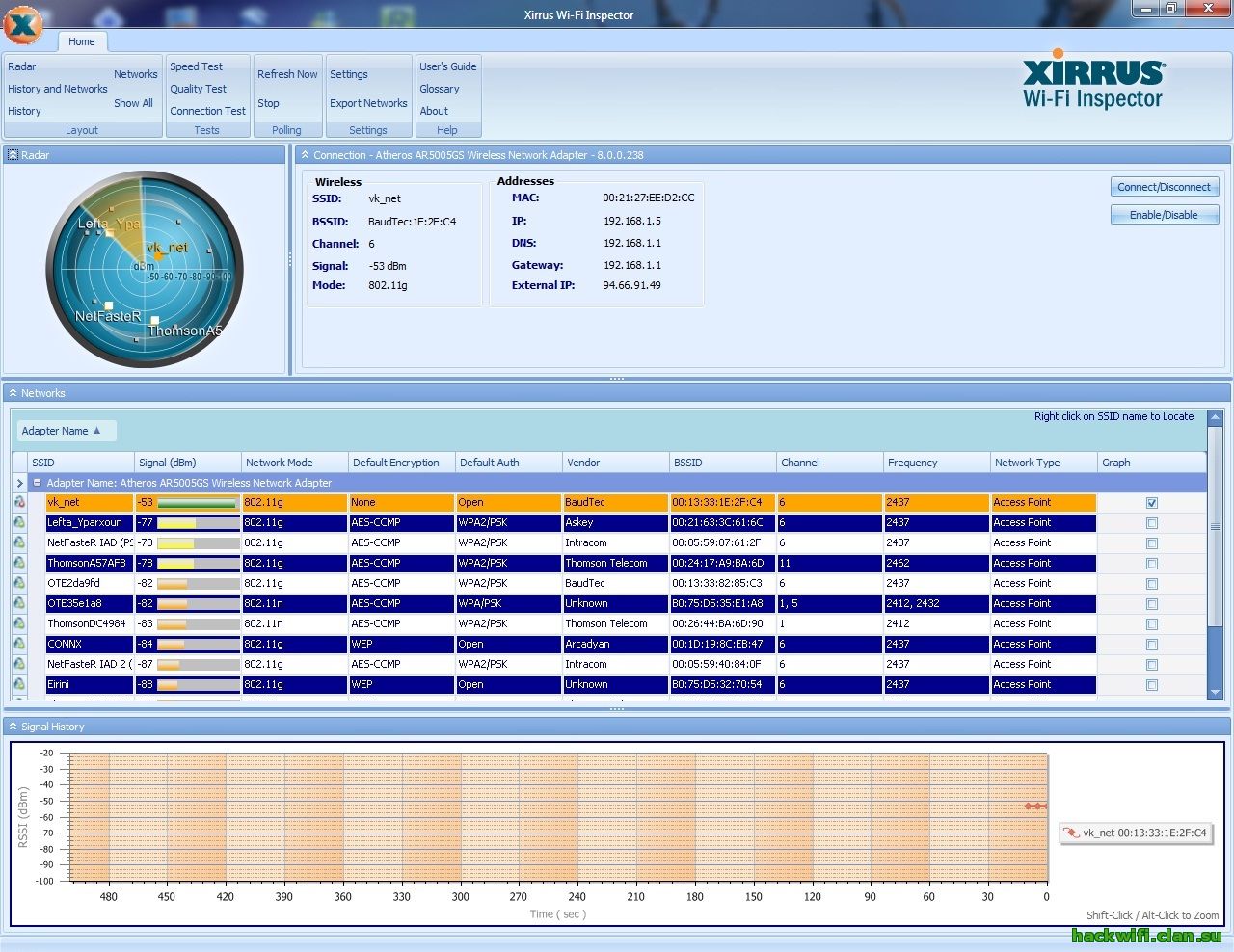The height and width of the screenshot is (952, 1234).
Task: Choose History and Networks layout
Action: (58, 89)
